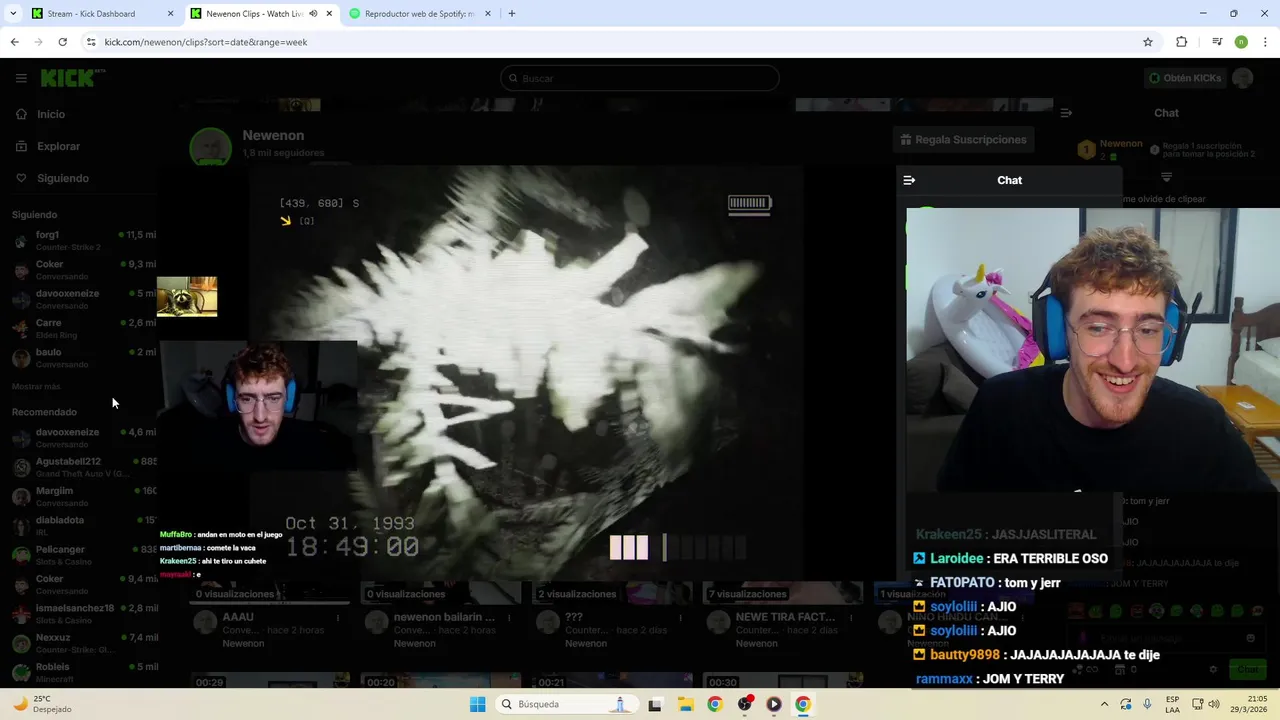Open the Explorar section
The width and height of the screenshot is (1280, 720).
58,146
